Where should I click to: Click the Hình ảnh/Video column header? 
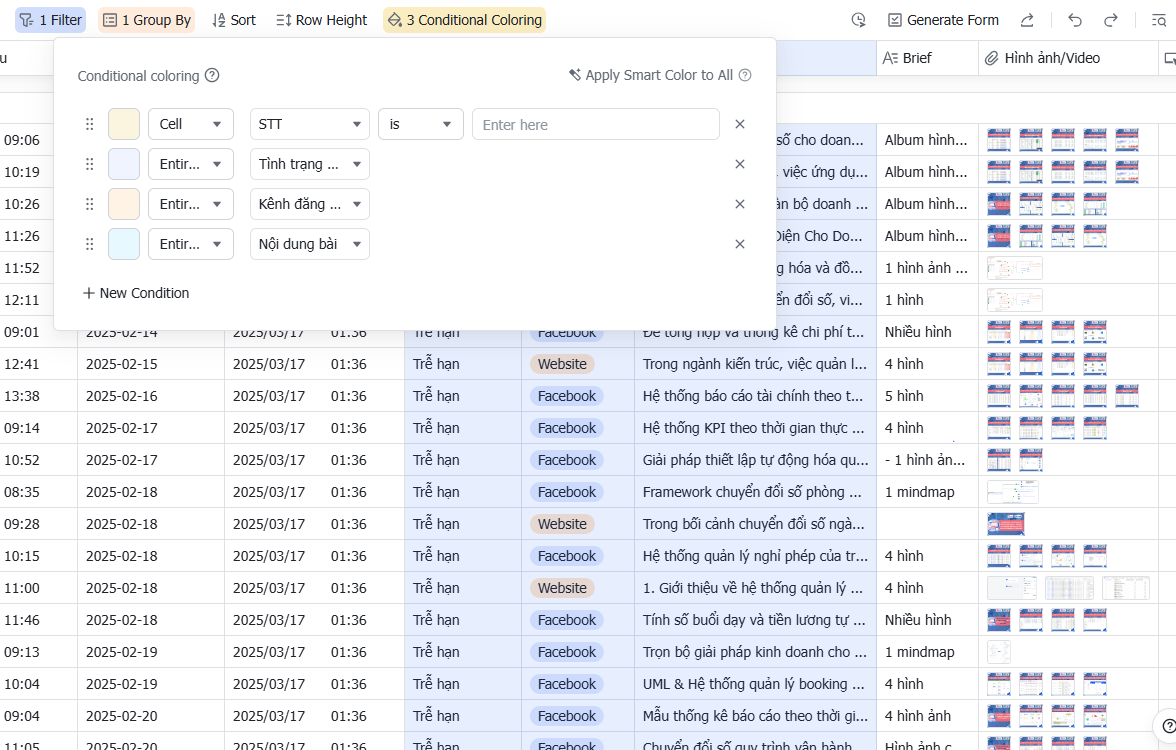(x=1068, y=58)
